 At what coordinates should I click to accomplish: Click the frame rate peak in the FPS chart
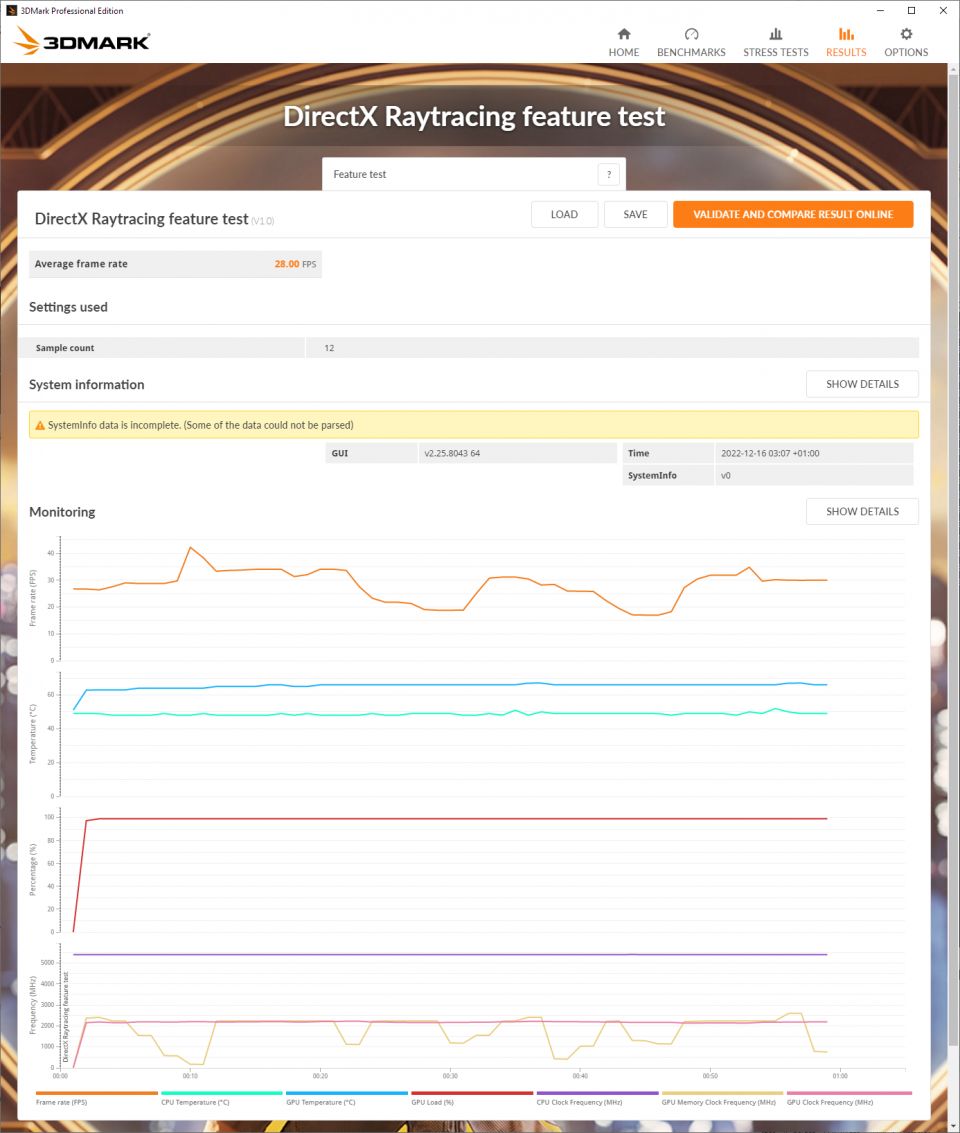[190, 548]
